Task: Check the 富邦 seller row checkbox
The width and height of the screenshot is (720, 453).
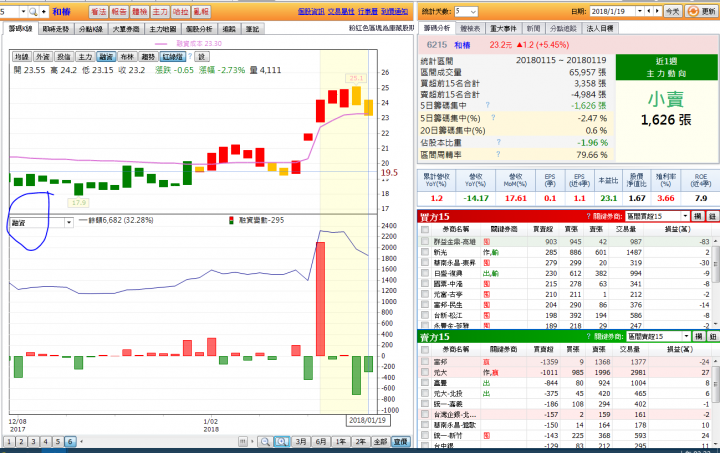Action: coord(425,362)
